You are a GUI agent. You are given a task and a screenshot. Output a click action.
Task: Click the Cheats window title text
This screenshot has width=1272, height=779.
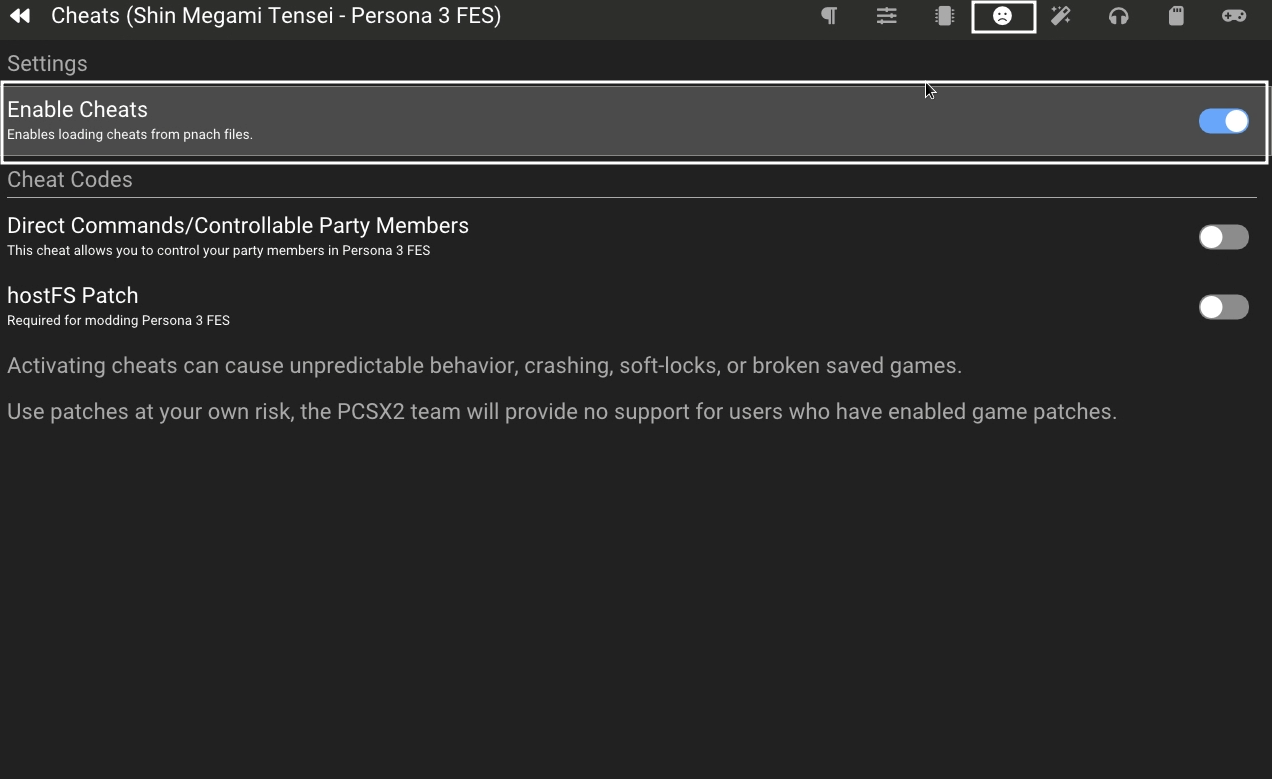click(x=277, y=15)
